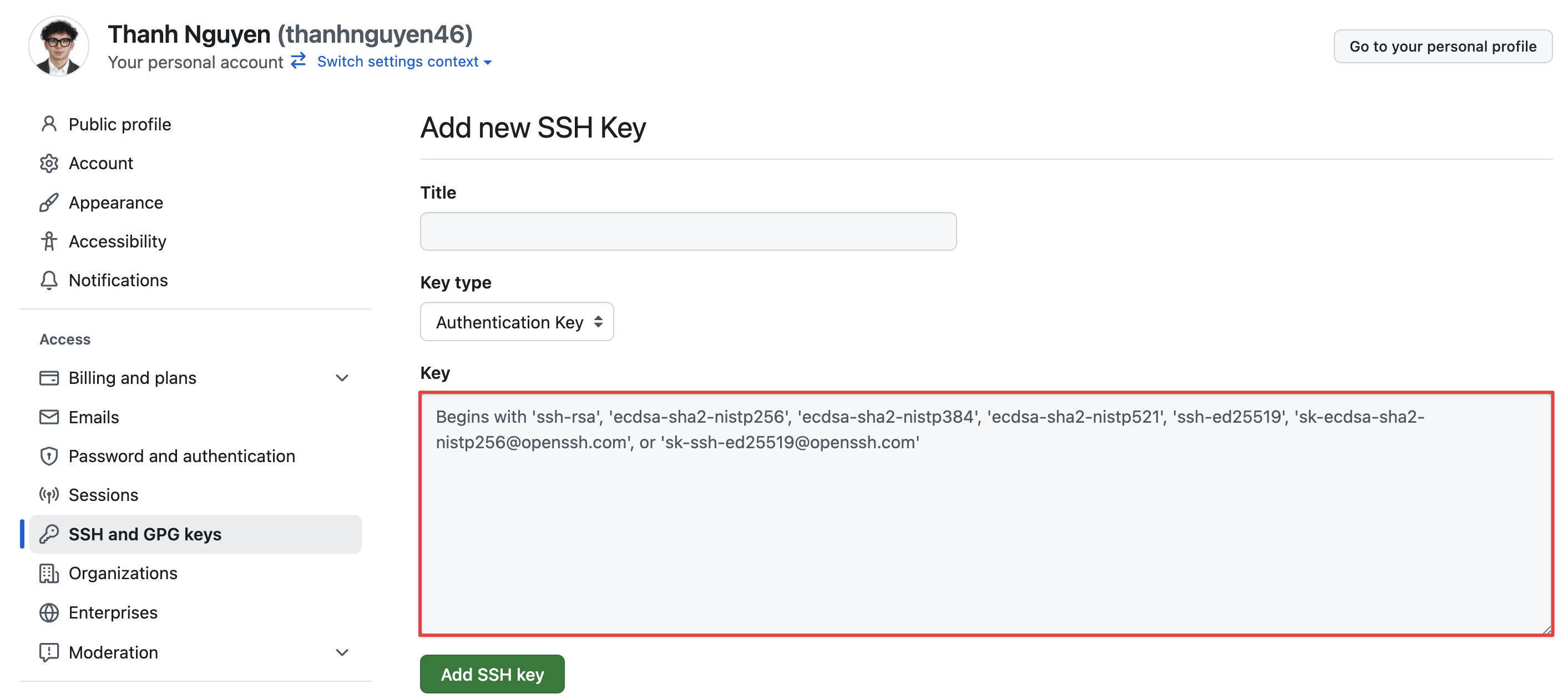Focus the Title input field

coord(688,231)
